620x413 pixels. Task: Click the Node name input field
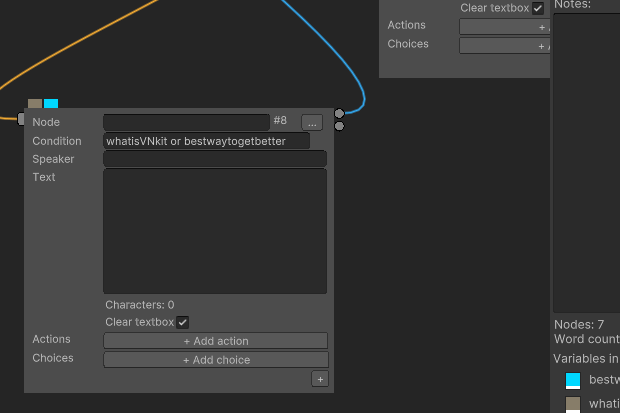pyautogui.click(x=186, y=122)
